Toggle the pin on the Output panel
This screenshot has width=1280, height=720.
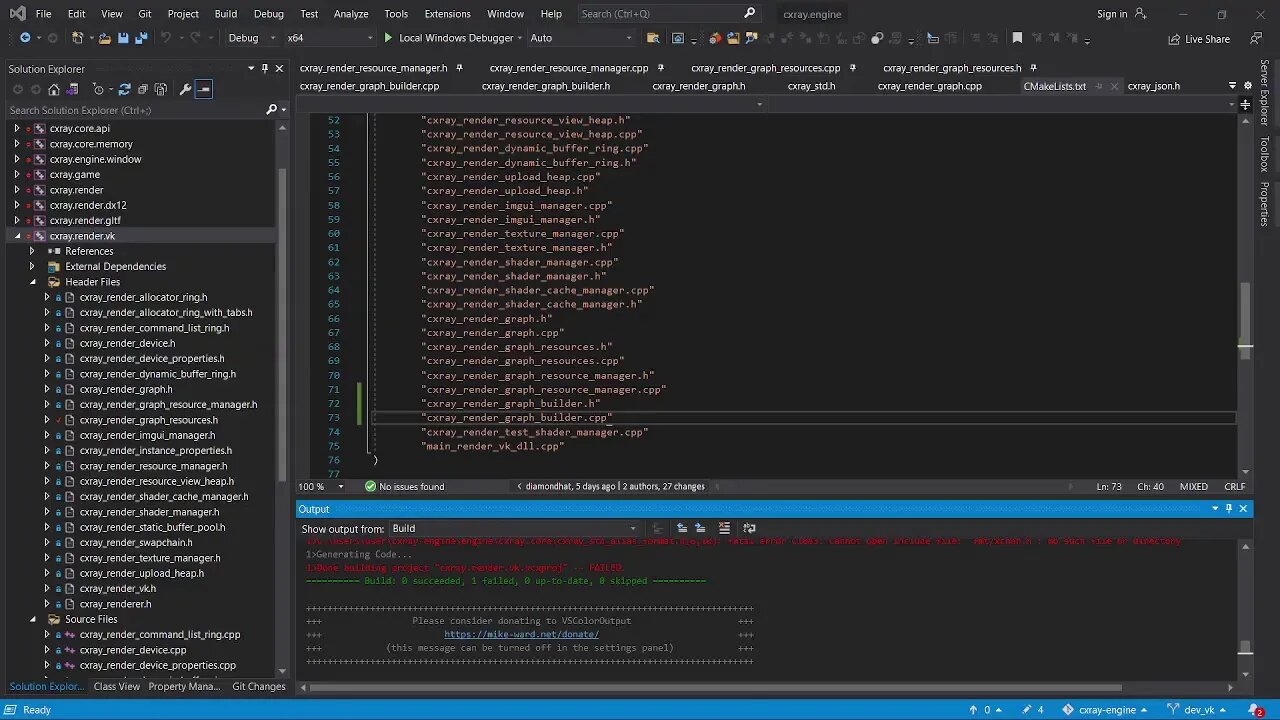click(1229, 508)
